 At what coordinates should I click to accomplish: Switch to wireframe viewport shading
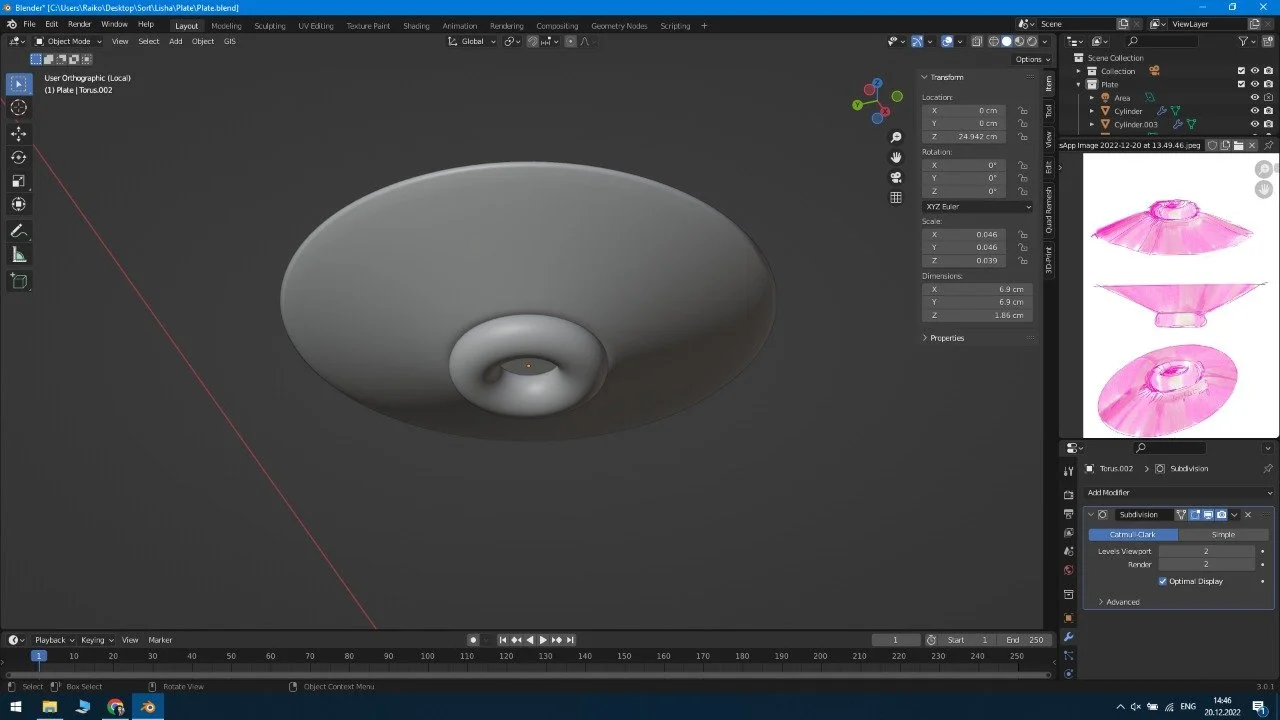pos(994,41)
